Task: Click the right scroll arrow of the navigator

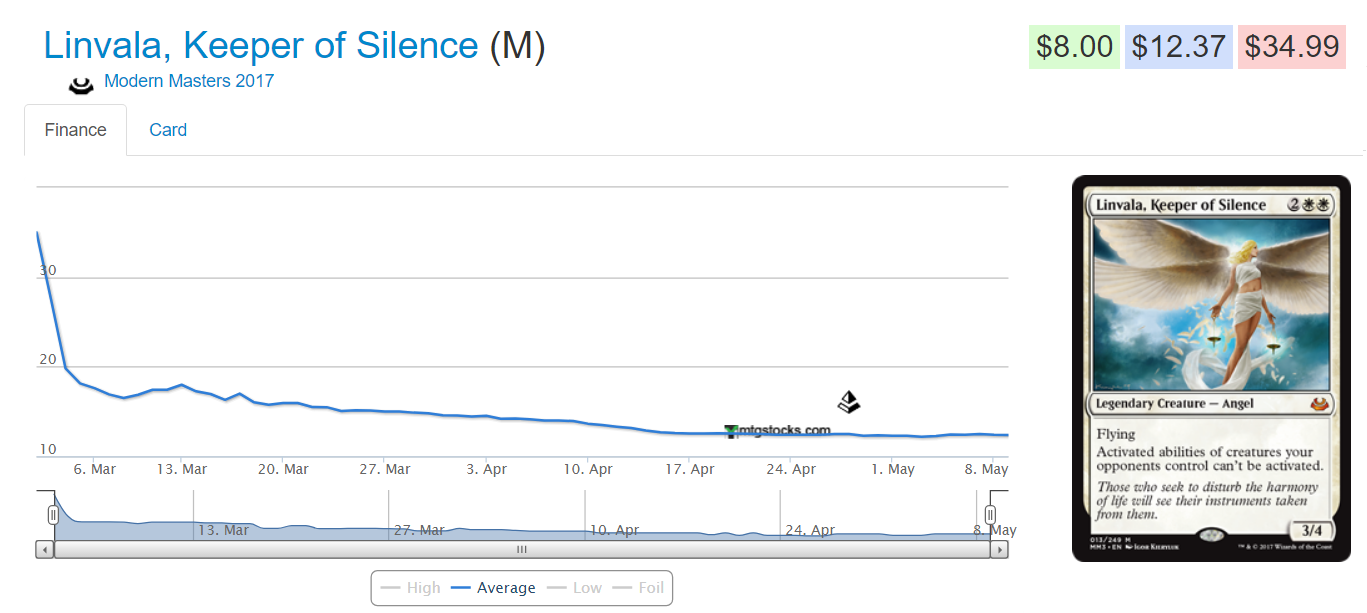Action: click(x=1000, y=549)
